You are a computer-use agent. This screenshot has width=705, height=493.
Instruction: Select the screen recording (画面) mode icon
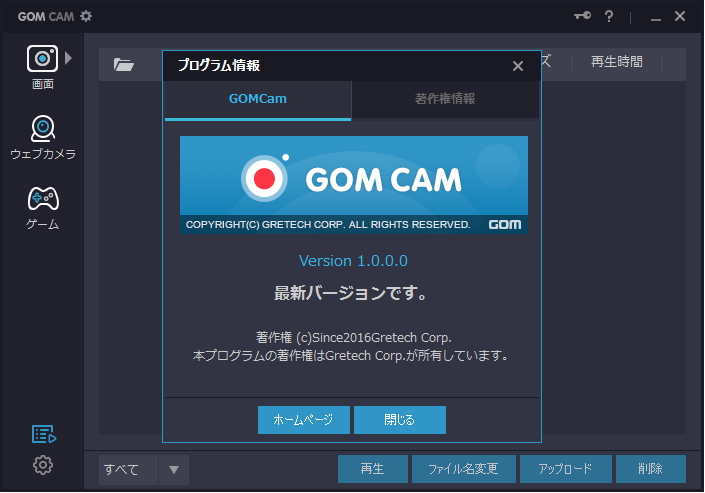(42, 58)
